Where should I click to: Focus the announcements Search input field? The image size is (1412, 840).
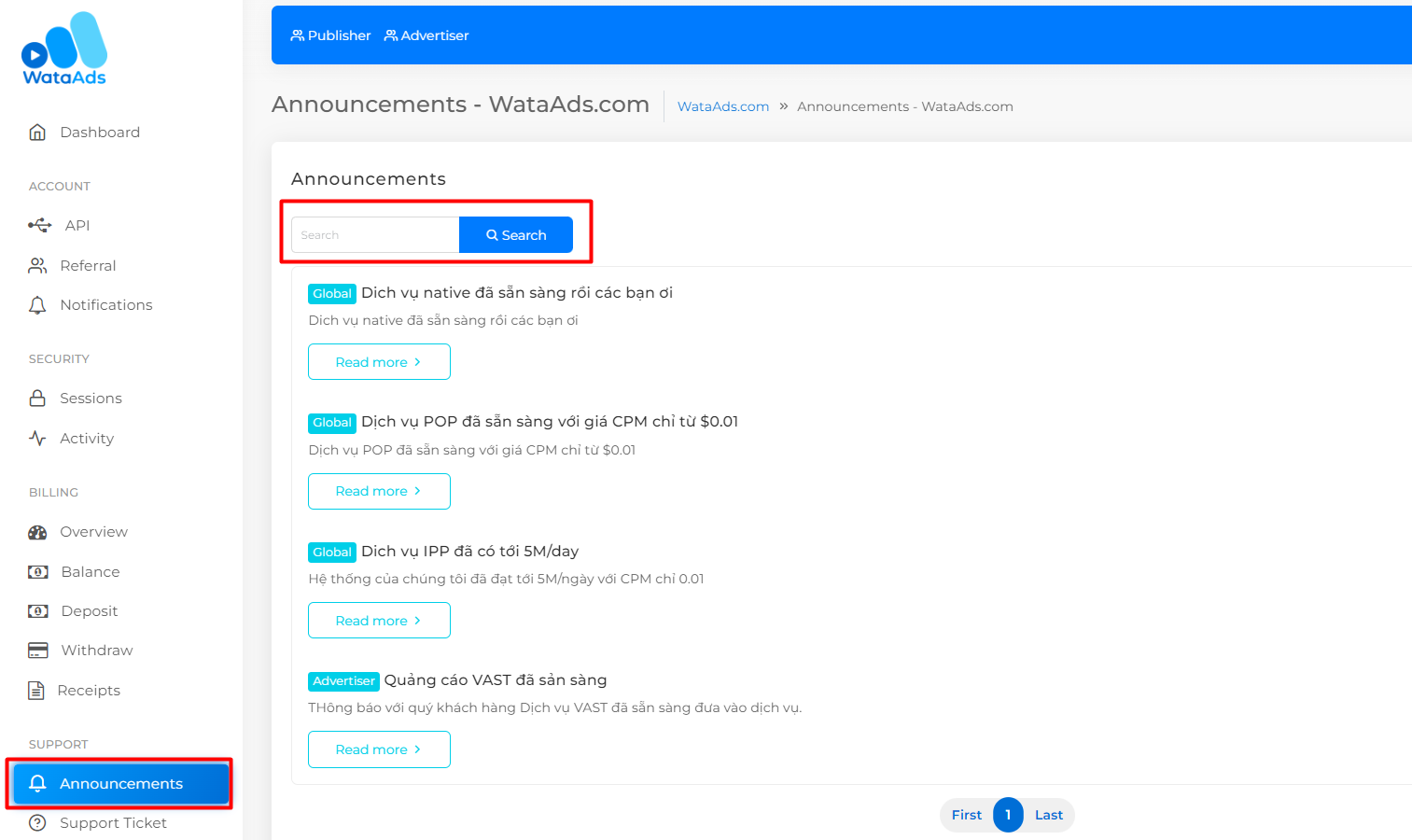[x=375, y=235]
